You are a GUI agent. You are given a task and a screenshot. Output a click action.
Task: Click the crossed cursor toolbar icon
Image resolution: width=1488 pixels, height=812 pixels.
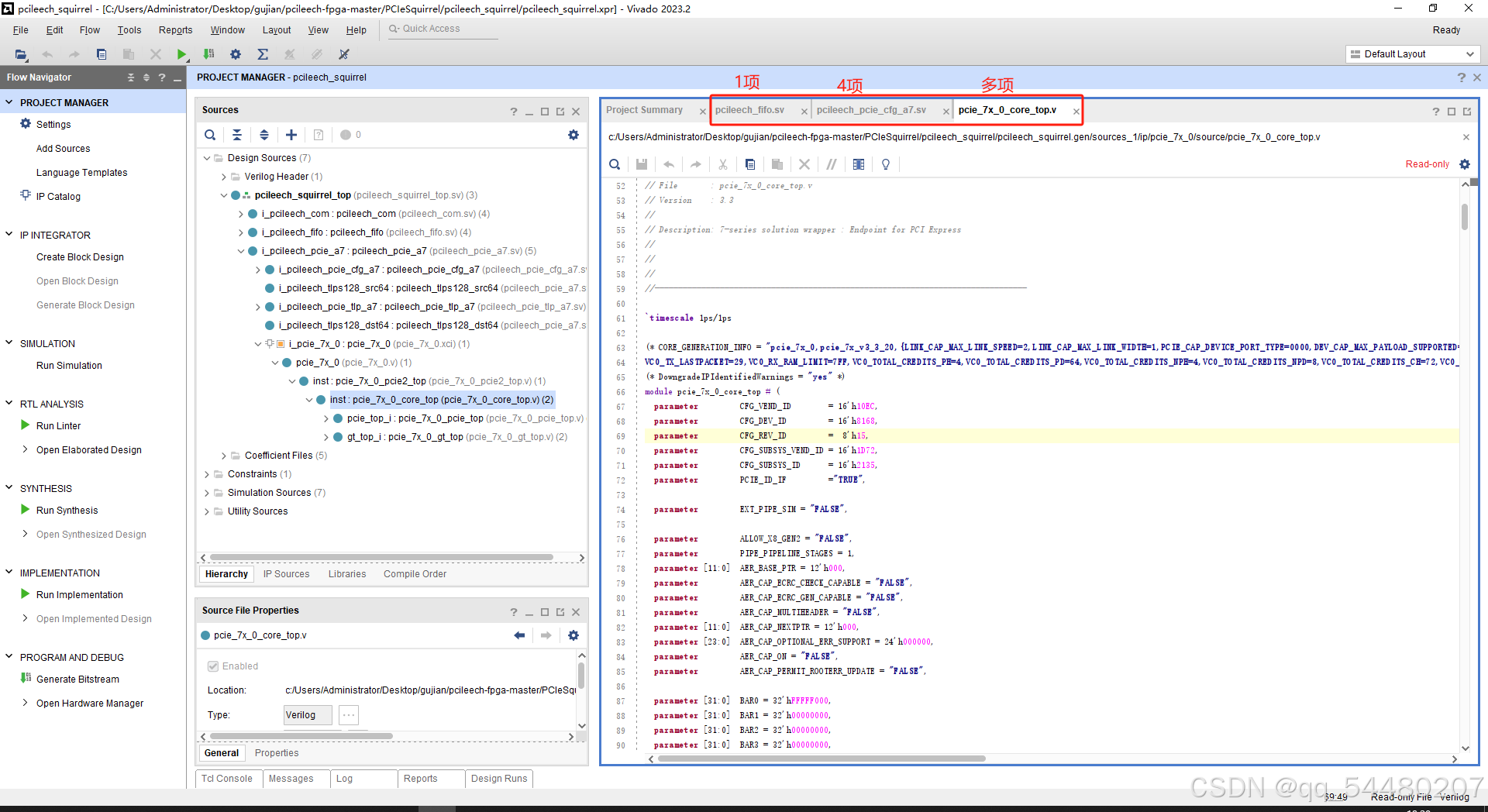point(344,54)
